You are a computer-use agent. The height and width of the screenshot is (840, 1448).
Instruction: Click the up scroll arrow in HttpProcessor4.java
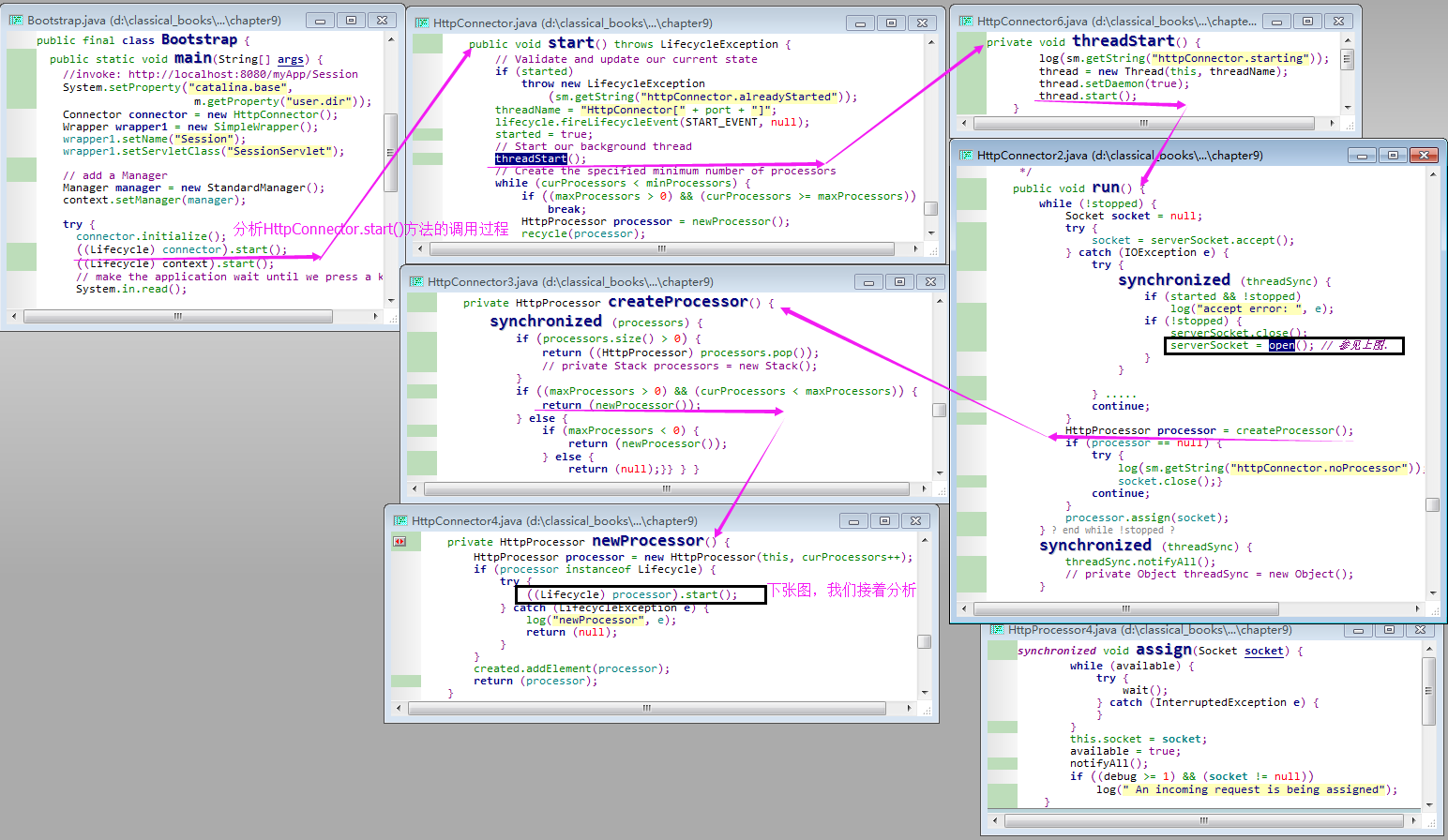[x=1429, y=649]
